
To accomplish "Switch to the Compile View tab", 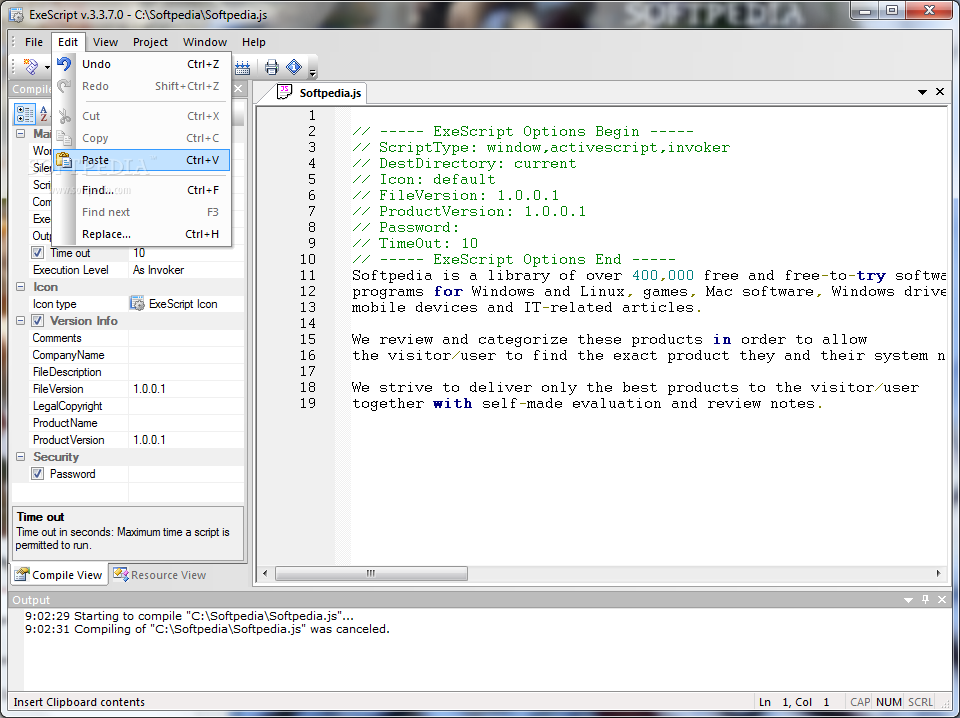I will [59, 575].
